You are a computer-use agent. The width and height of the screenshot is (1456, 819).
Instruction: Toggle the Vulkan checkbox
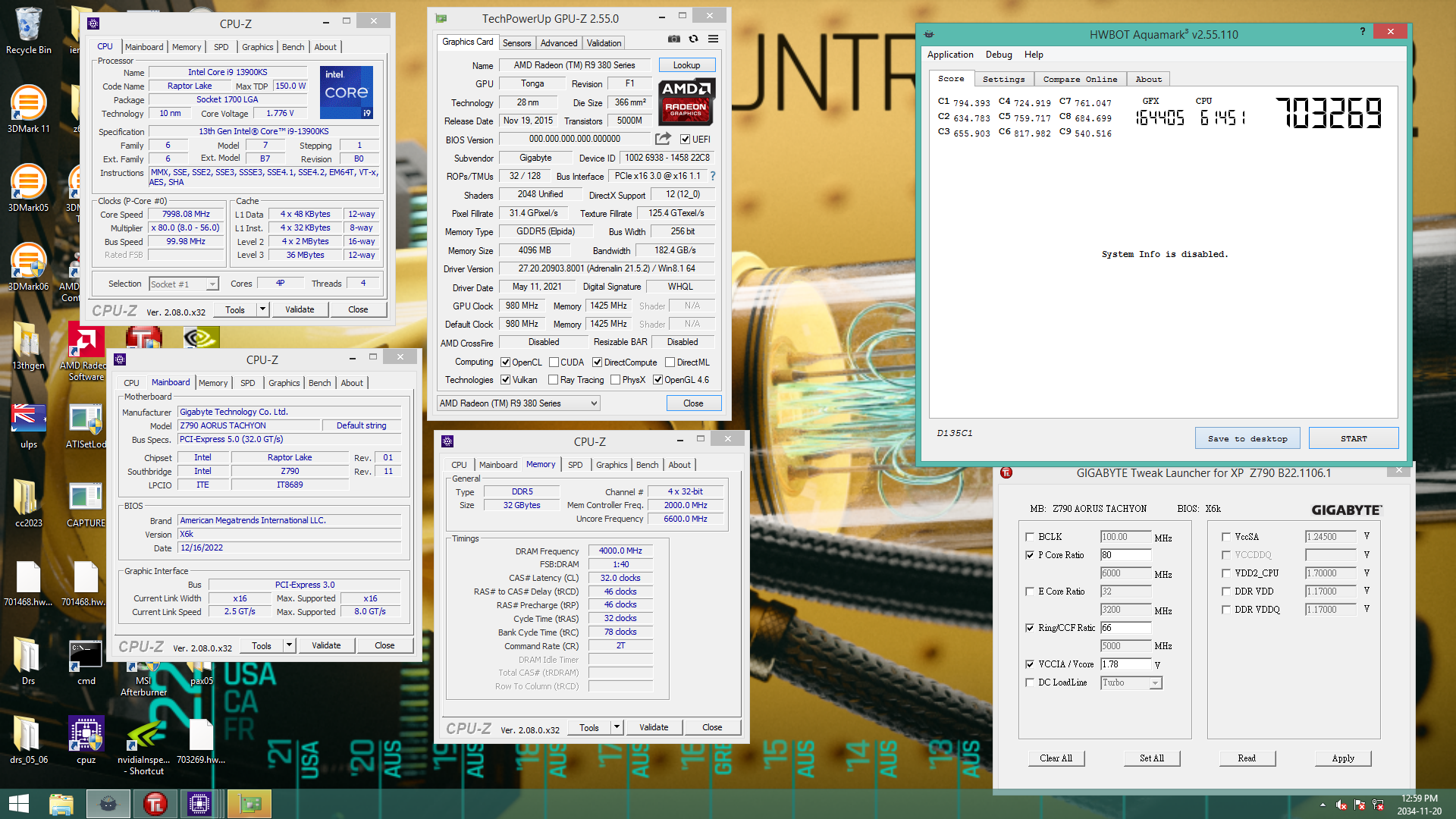coord(505,380)
